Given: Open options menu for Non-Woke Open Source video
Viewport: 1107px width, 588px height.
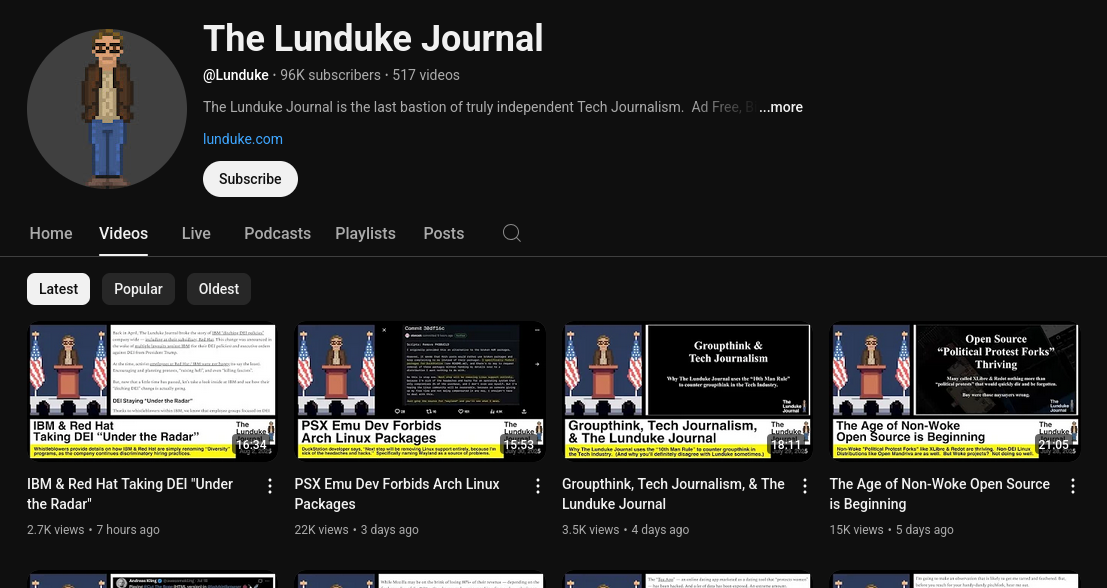Looking at the screenshot, I should coord(1072,486).
